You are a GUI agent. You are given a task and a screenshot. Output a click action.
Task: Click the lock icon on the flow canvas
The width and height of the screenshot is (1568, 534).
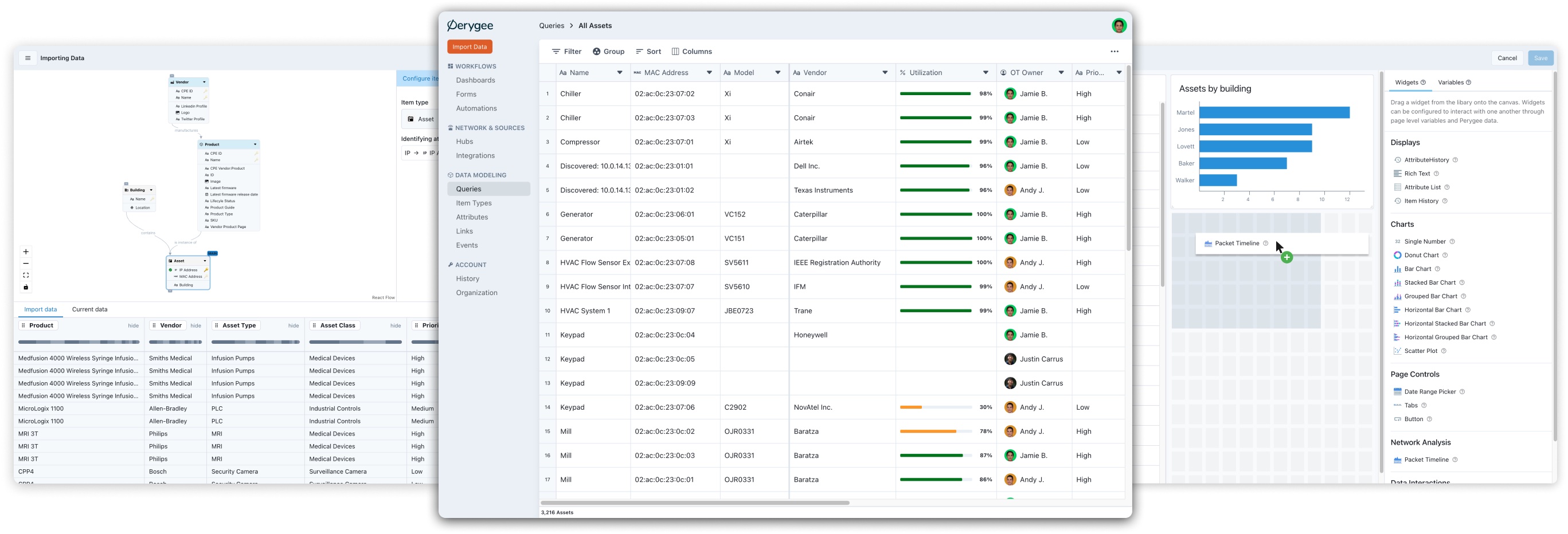click(x=26, y=287)
